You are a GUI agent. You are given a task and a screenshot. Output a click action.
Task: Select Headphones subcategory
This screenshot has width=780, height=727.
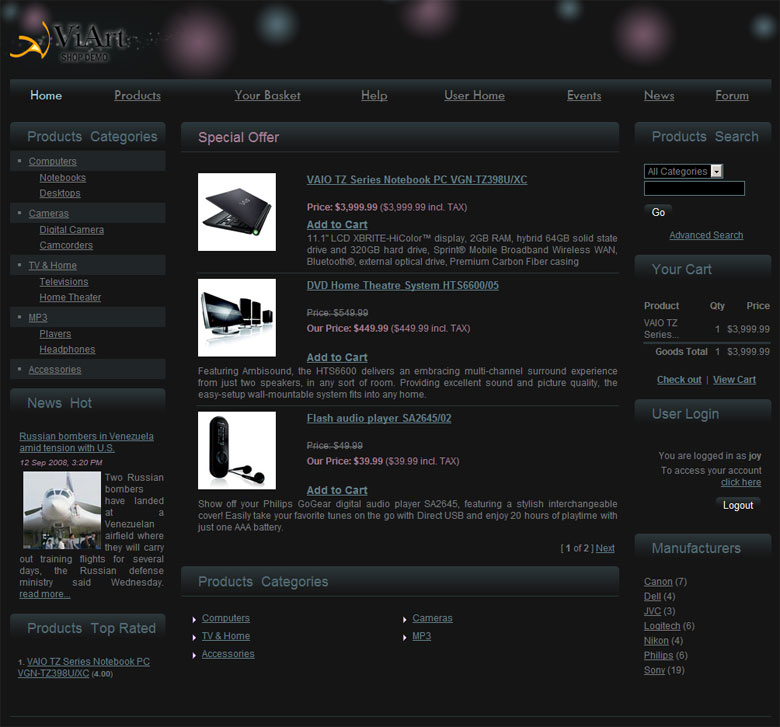67,349
